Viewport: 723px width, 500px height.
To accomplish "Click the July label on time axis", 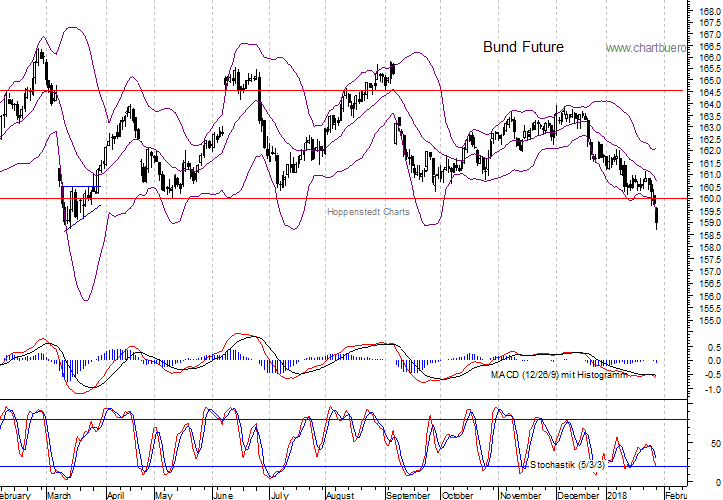I will point(279,496).
